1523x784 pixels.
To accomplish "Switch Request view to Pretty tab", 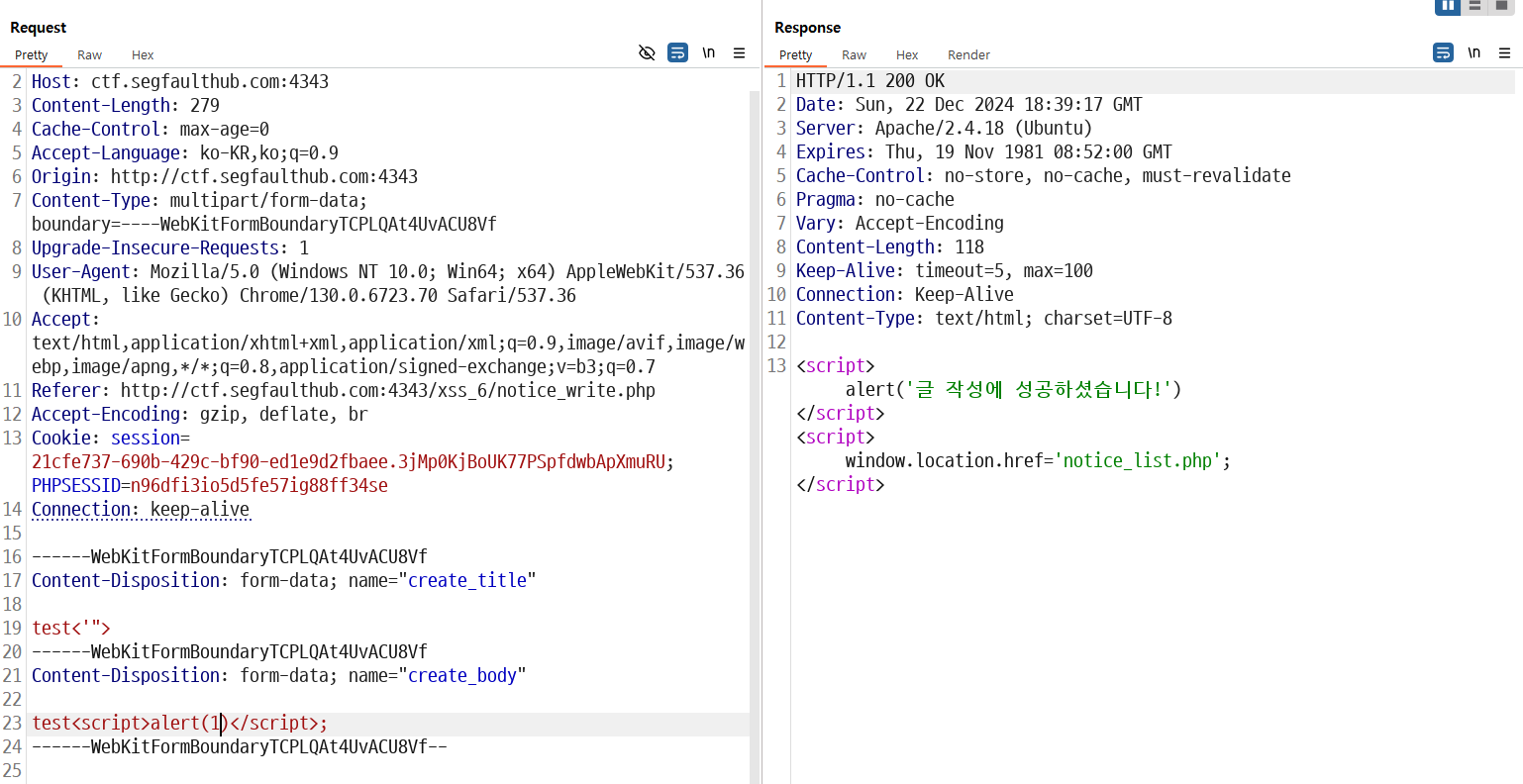I will 32,54.
